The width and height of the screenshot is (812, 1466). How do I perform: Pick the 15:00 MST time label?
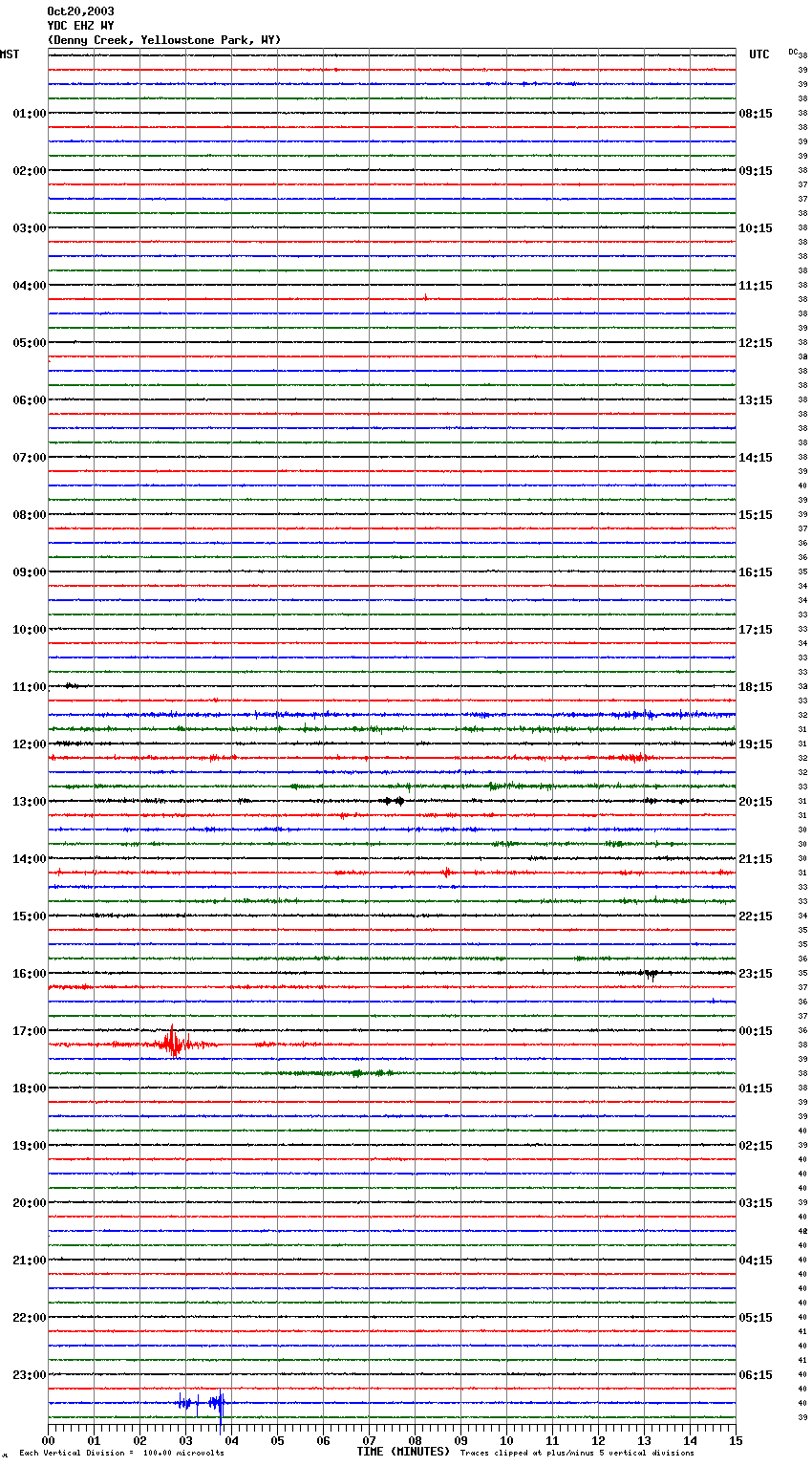pyautogui.click(x=30, y=916)
